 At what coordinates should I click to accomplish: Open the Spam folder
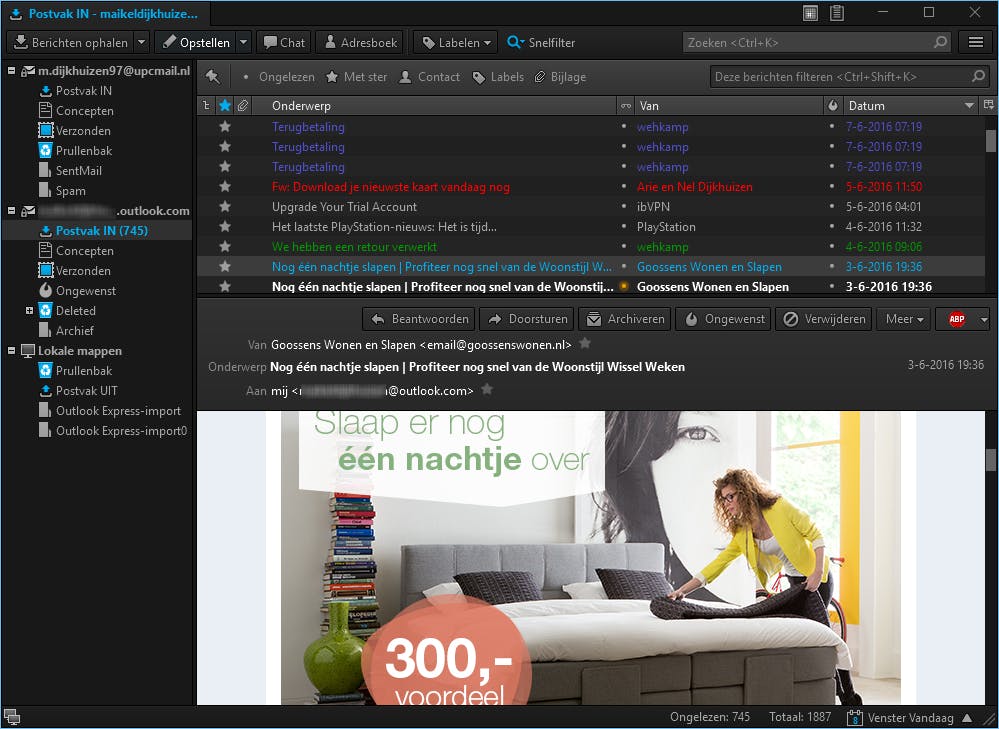(x=70, y=191)
